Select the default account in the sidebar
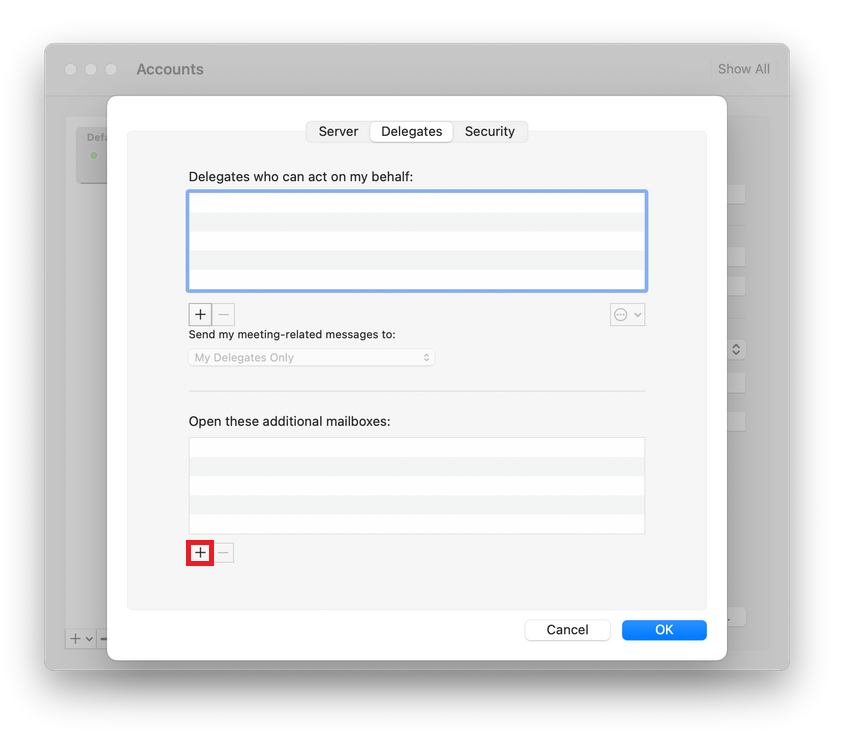The image size is (841, 732). 93,154
